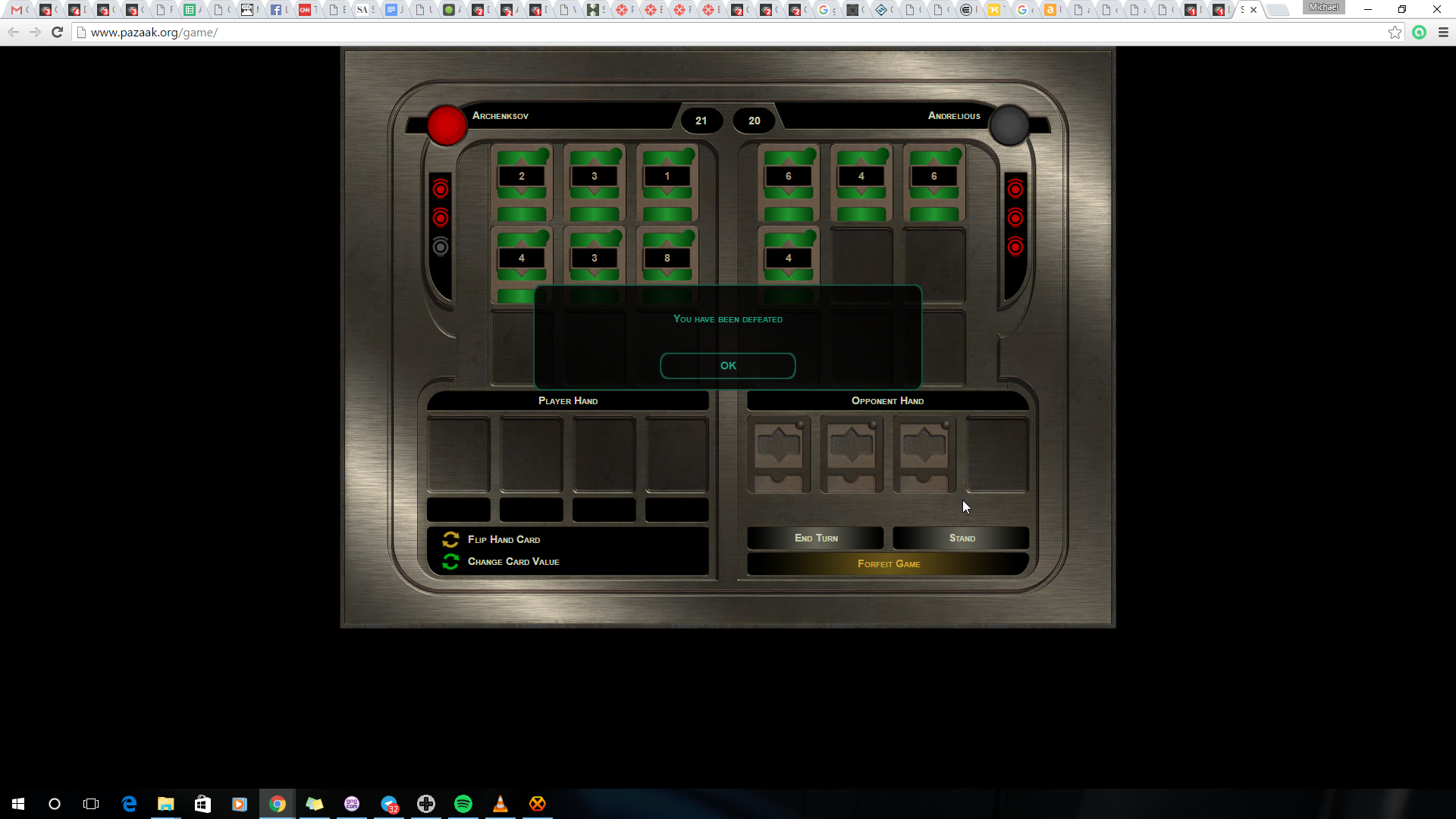Click the browser Back arrow
The width and height of the screenshot is (1456, 819).
click(13, 32)
